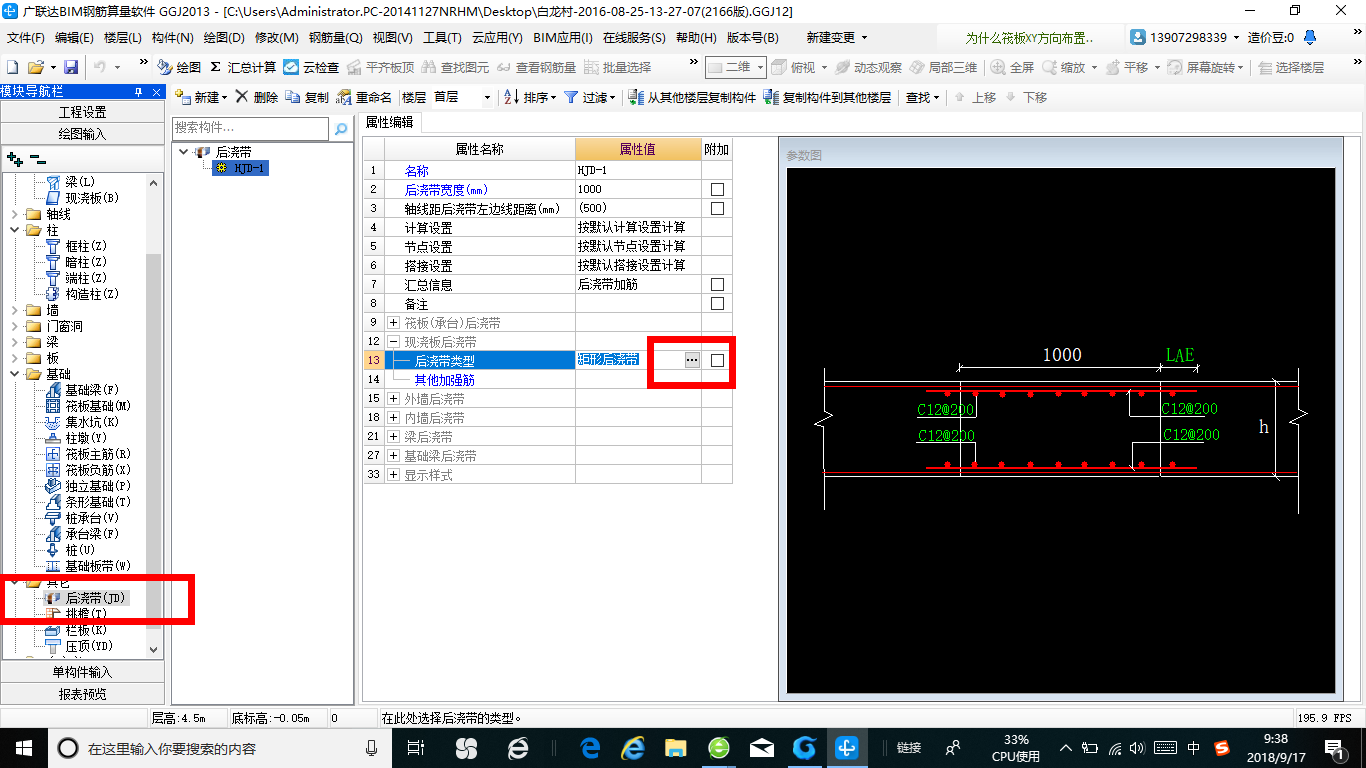The height and width of the screenshot is (768, 1366).
Task: Switch to 属性编辑 tab
Action: tap(392, 122)
